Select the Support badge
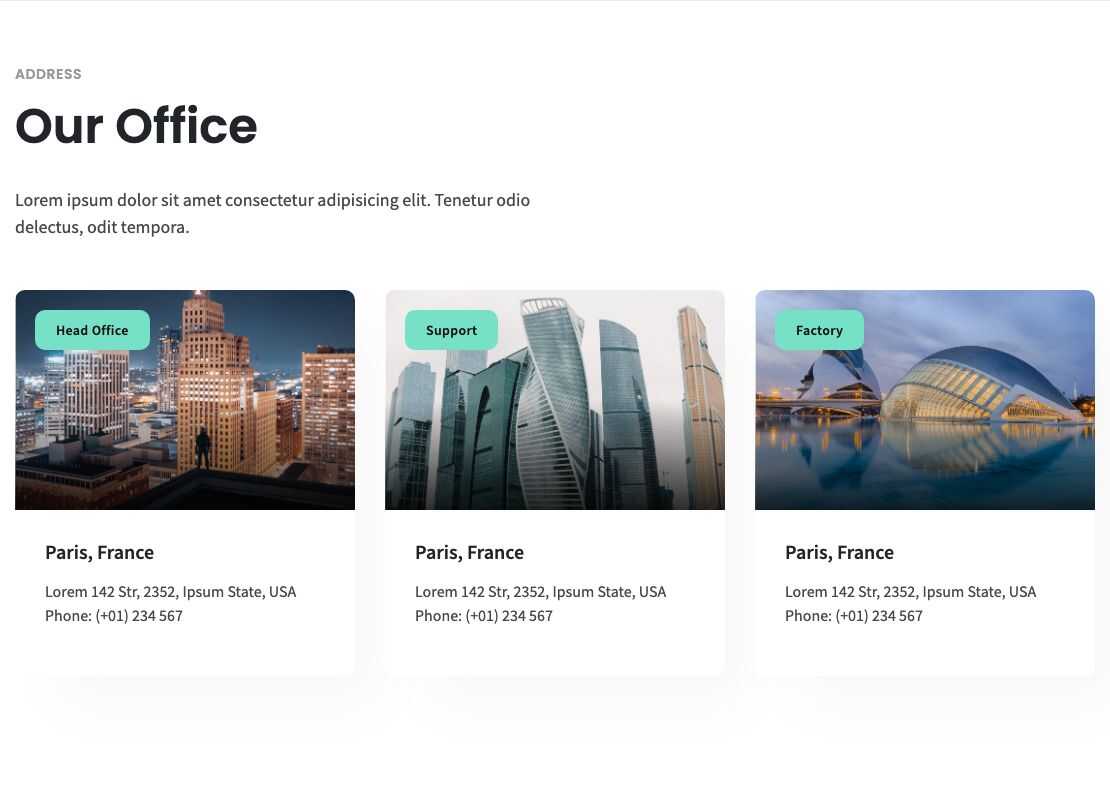 [x=451, y=330]
